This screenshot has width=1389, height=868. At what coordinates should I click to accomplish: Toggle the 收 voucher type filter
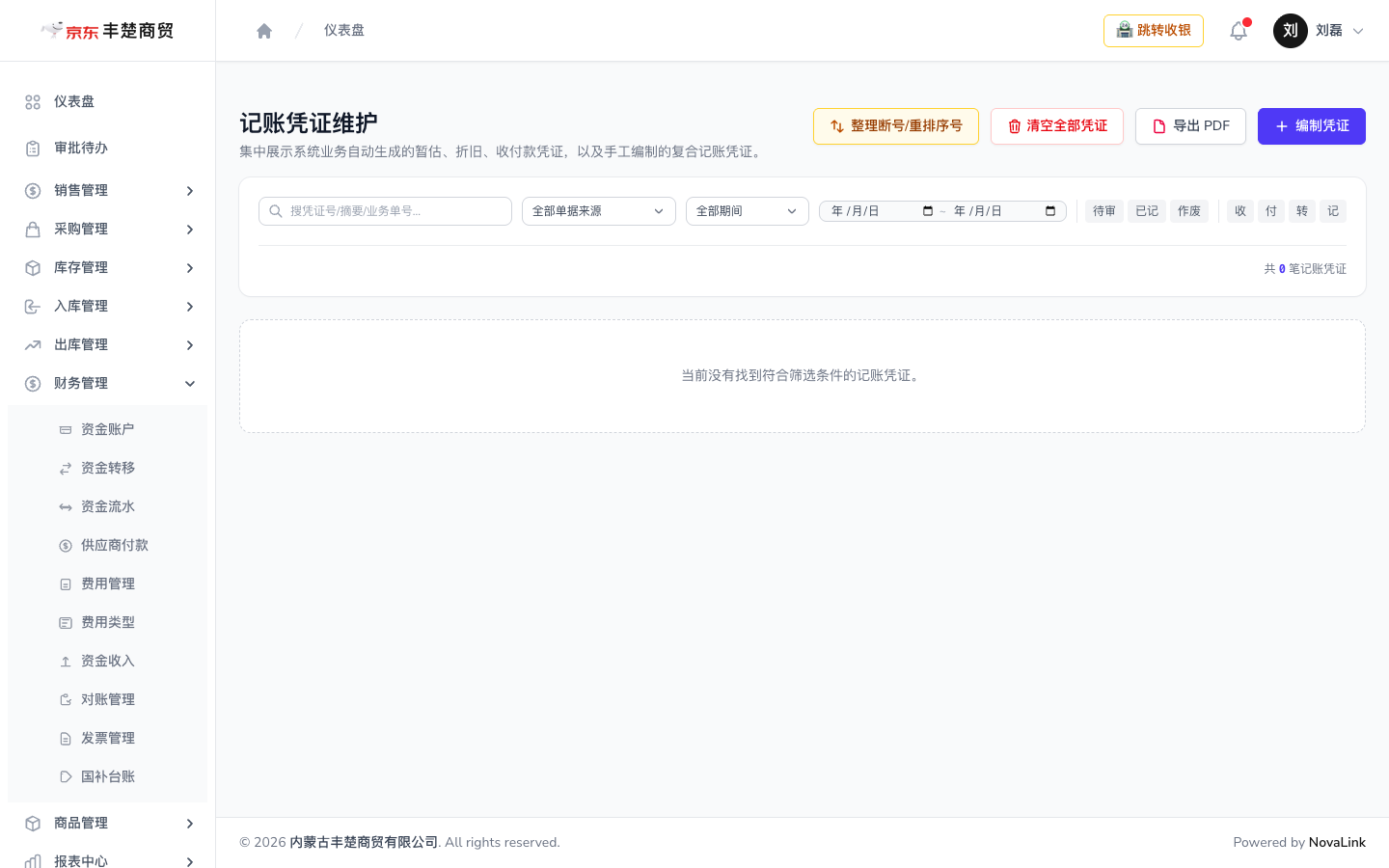[x=1240, y=211]
